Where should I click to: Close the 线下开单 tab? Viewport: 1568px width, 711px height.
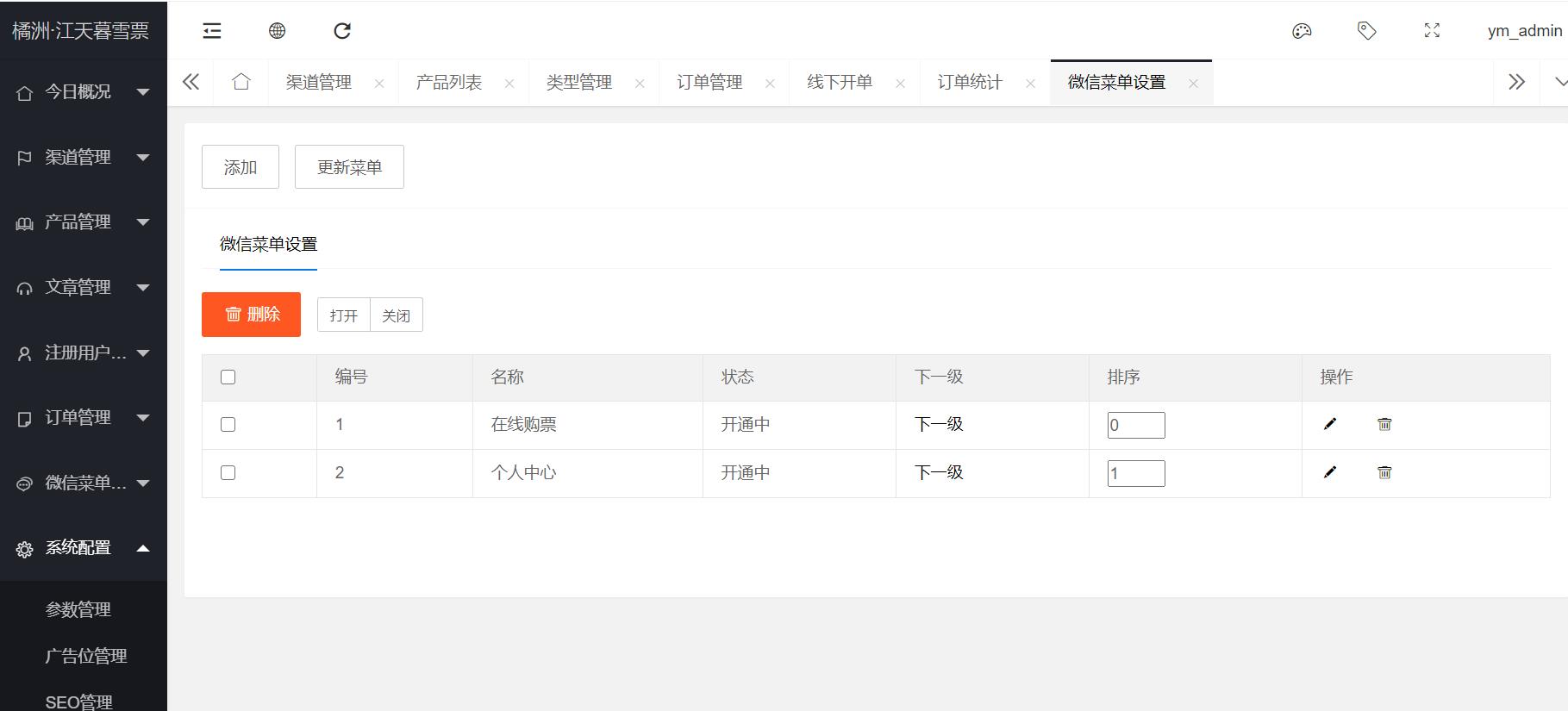point(900,84)
